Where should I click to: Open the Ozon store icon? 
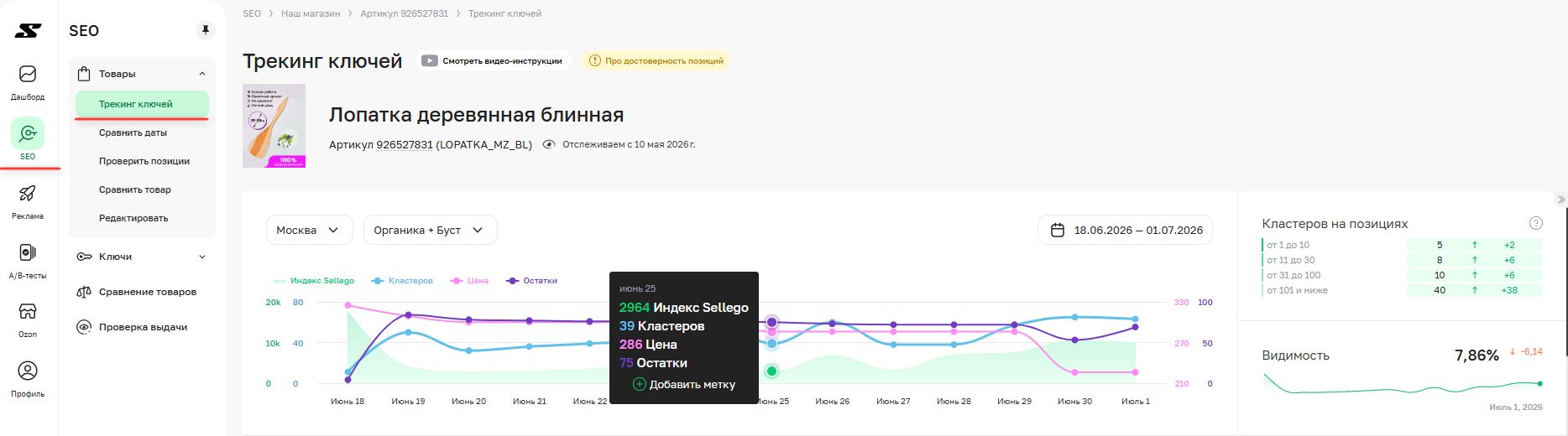tap(28, 311)
